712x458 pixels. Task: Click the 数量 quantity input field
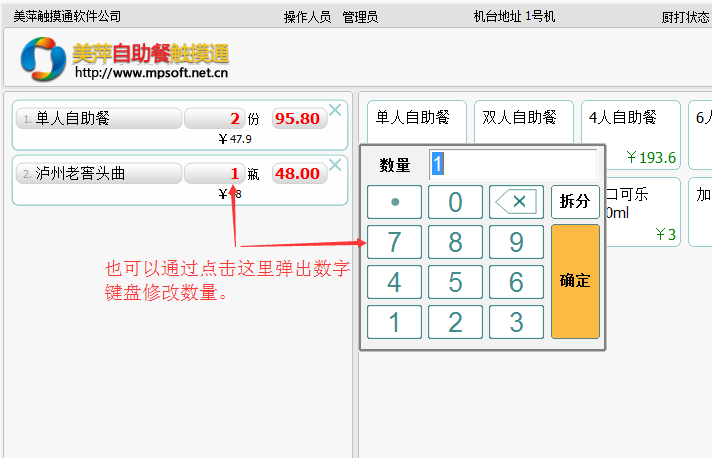pos(512,165)
